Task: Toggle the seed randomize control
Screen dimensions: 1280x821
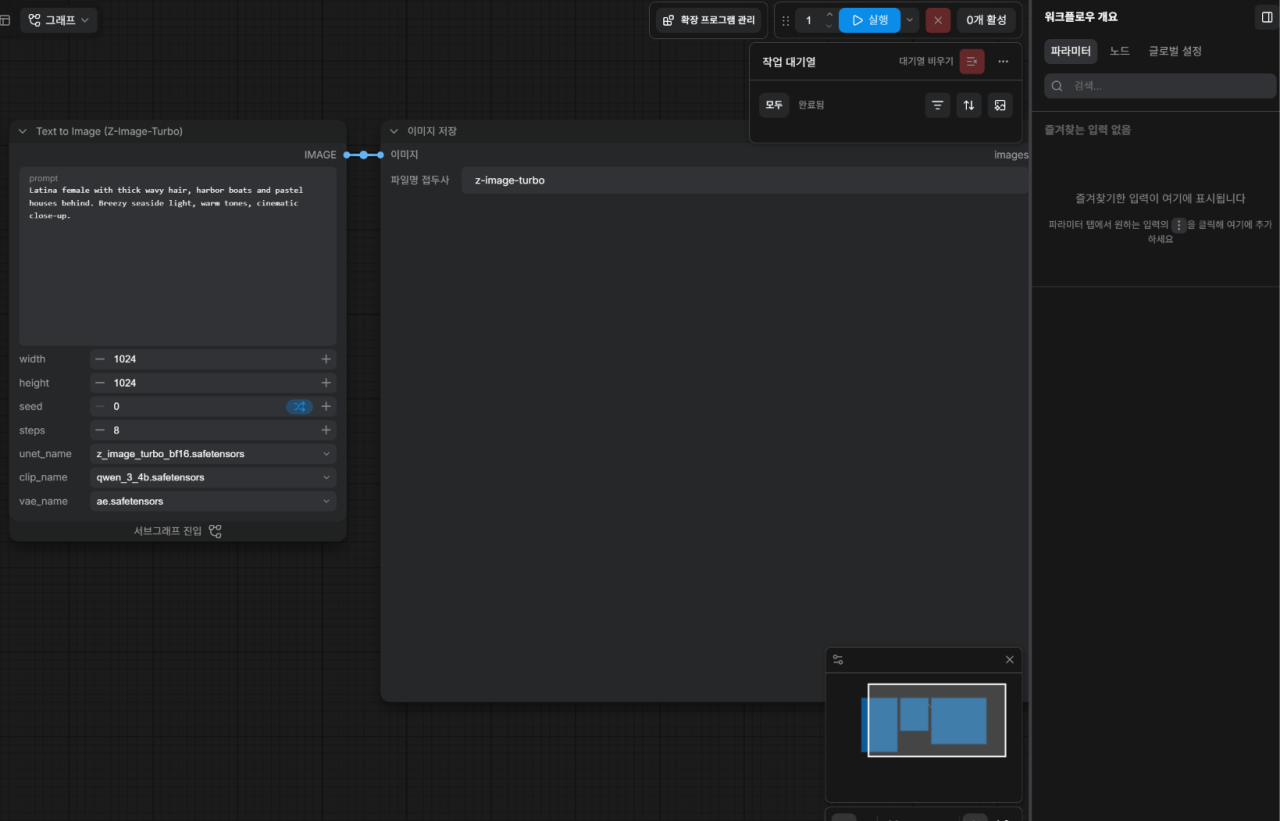Action: click(x=299, y=407)
